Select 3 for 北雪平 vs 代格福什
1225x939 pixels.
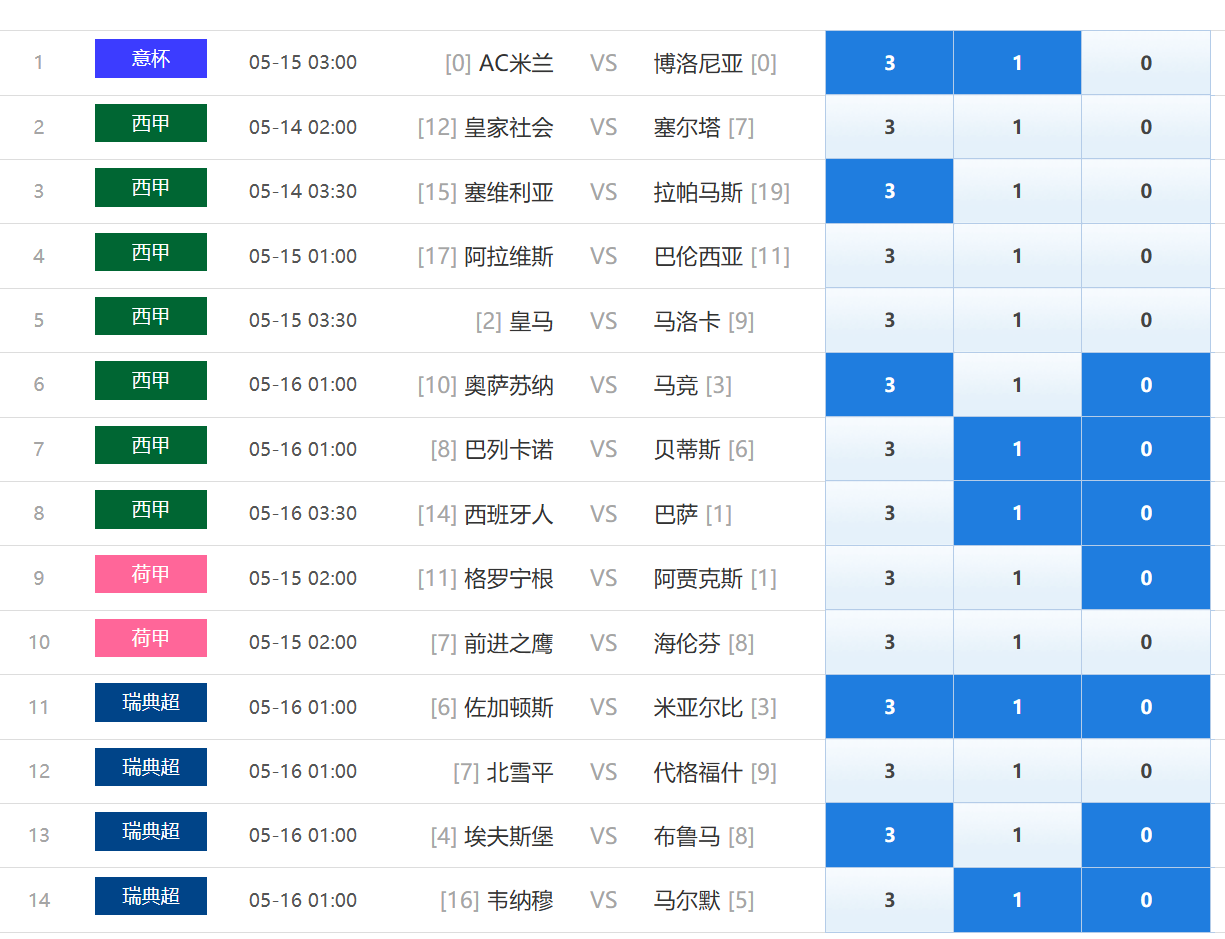[889, 771]
